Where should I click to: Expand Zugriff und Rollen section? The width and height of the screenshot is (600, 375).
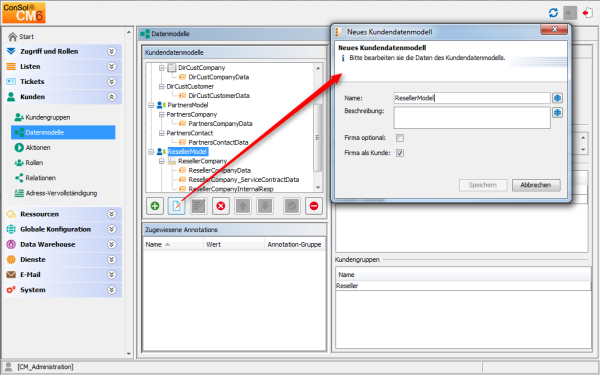click(x=111, y=51)
